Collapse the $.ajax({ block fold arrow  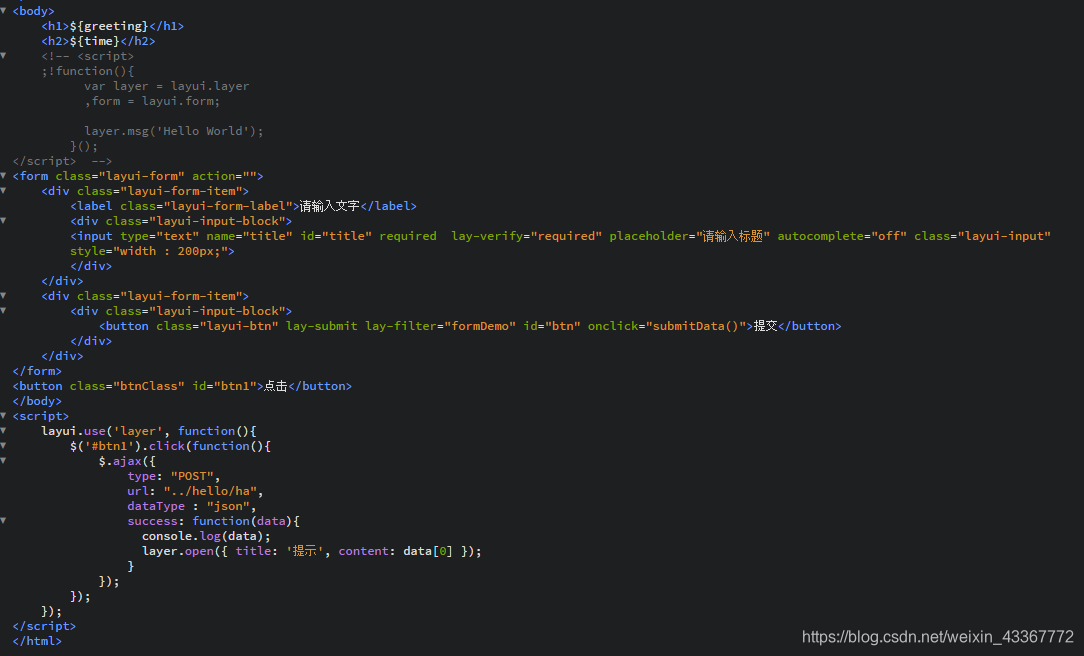pos(3,460)
